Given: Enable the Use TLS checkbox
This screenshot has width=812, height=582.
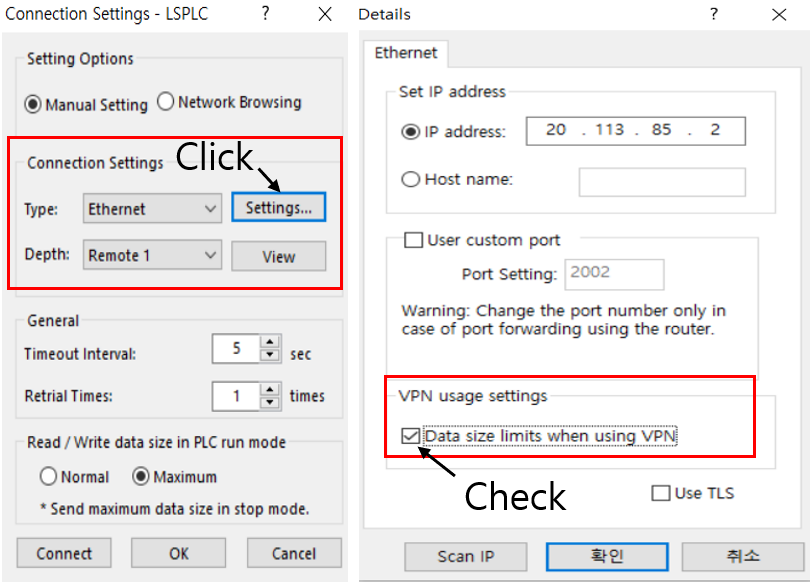Looking at the screenshot, I should coord(663,492).
